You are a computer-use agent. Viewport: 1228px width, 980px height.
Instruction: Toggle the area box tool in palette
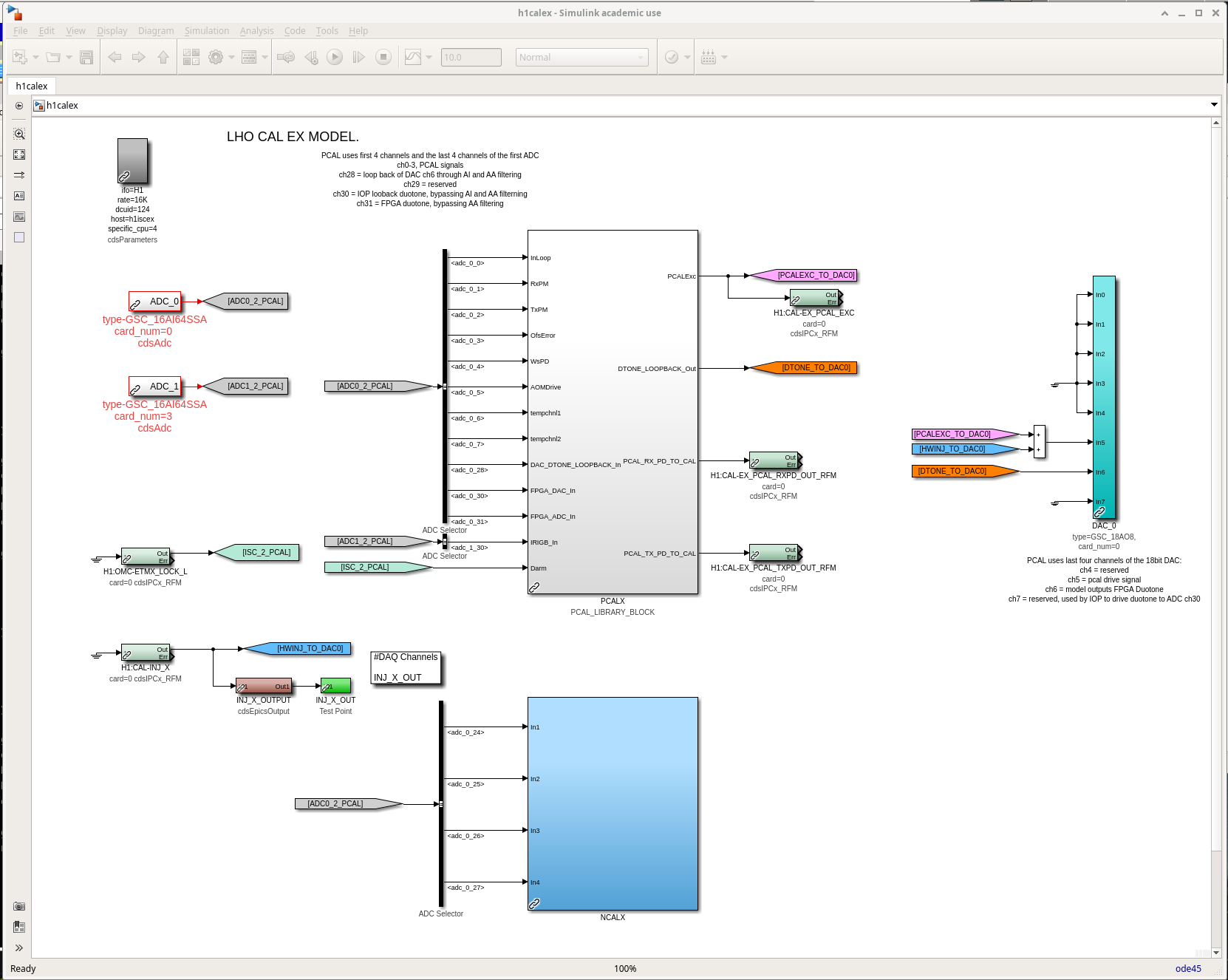(19, 237)
